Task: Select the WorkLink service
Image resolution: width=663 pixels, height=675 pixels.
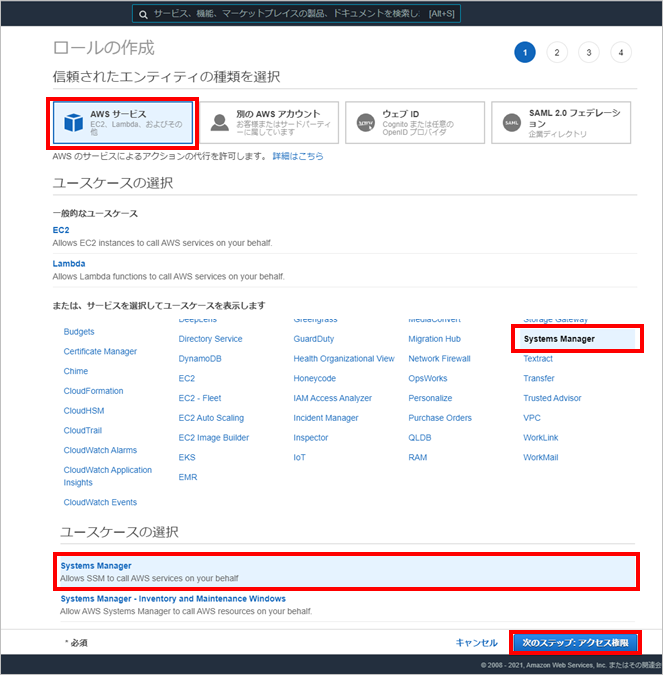Action: pyautogui.click(x=541, y=438)
